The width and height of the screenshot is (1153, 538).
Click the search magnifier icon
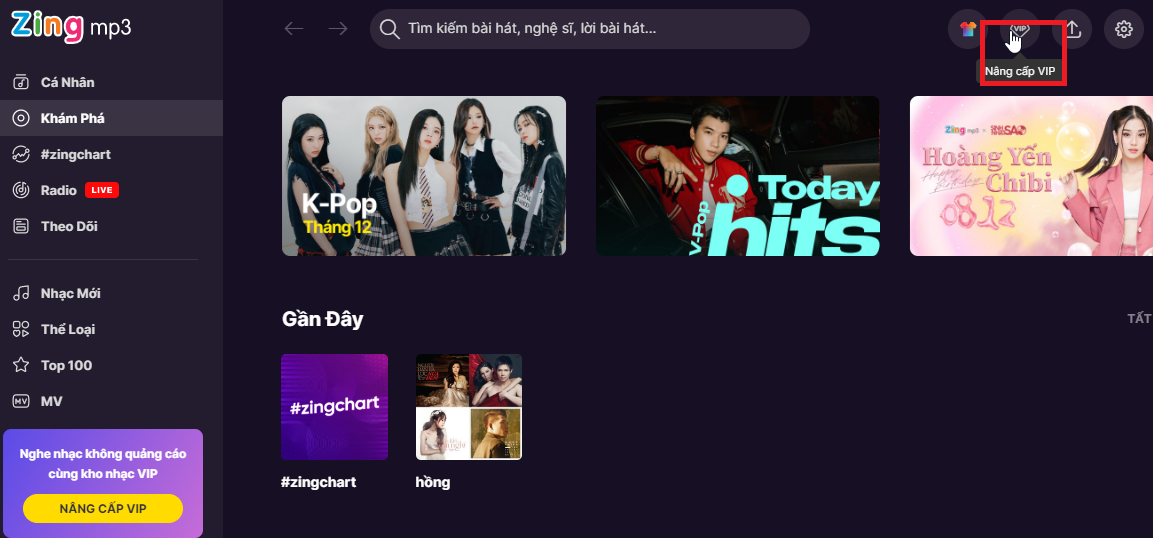(389, 29)
